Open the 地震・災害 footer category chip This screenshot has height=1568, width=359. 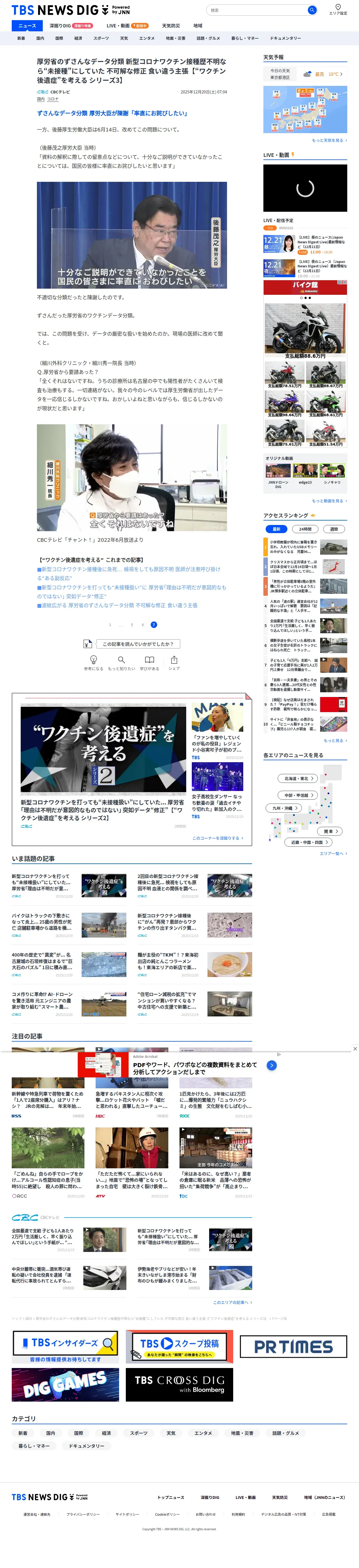(242, 1433)
